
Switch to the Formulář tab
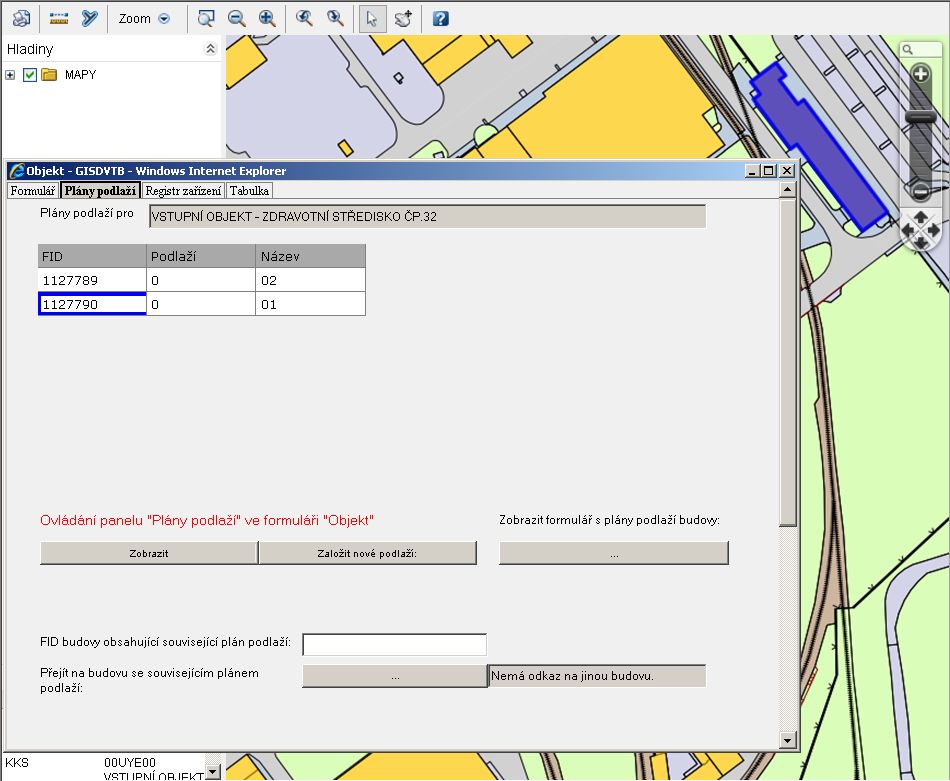coord(33,191)
